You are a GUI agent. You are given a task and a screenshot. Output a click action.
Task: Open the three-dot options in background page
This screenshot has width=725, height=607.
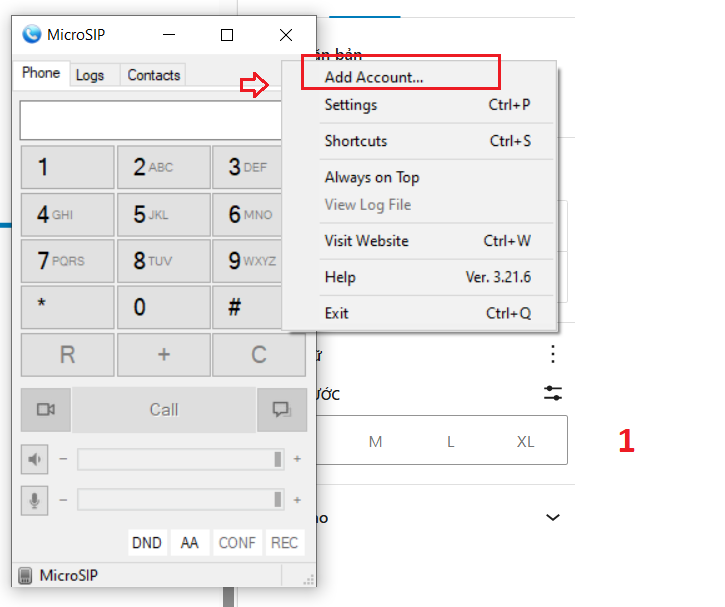[x=553, y=354]
